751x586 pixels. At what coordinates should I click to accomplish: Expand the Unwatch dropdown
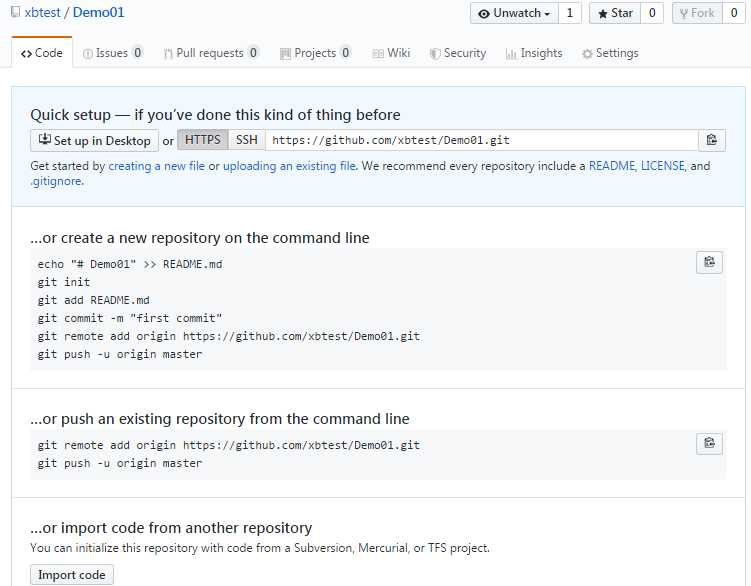[514, 13]
